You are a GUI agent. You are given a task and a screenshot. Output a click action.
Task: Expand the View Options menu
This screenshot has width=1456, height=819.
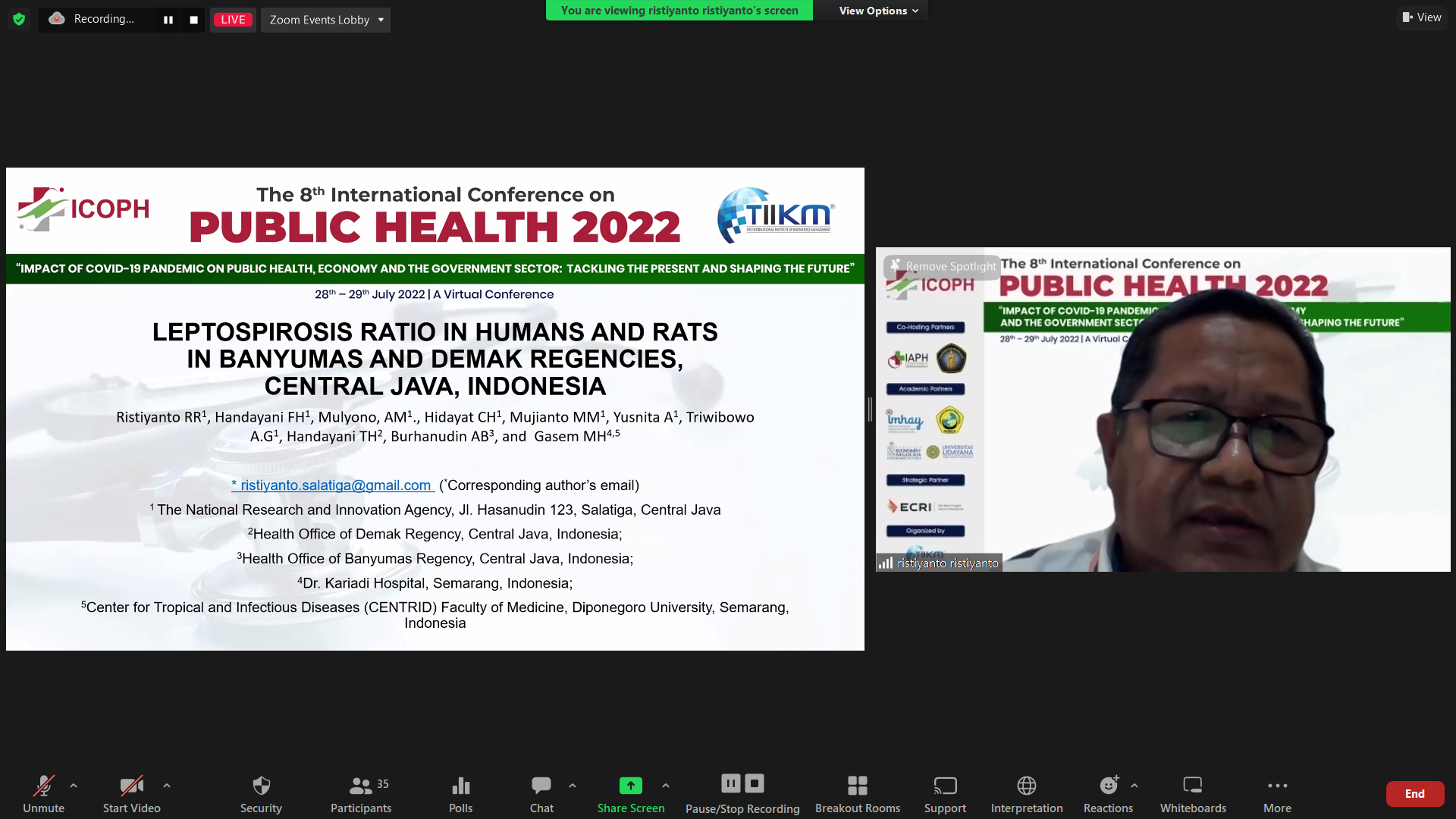click(878, 11)
